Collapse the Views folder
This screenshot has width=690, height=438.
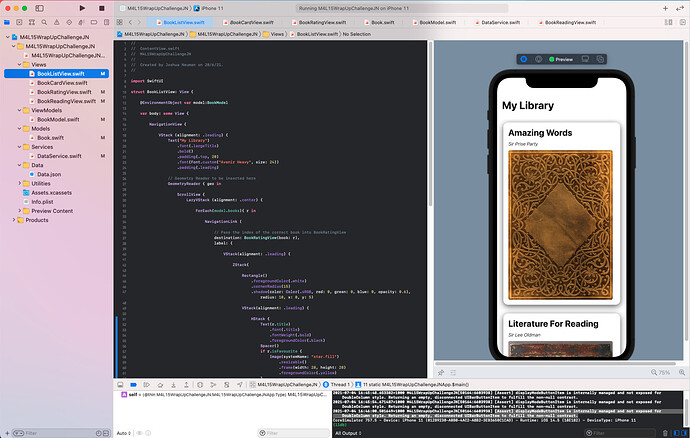pyautogui.click(x=19, y=64)
